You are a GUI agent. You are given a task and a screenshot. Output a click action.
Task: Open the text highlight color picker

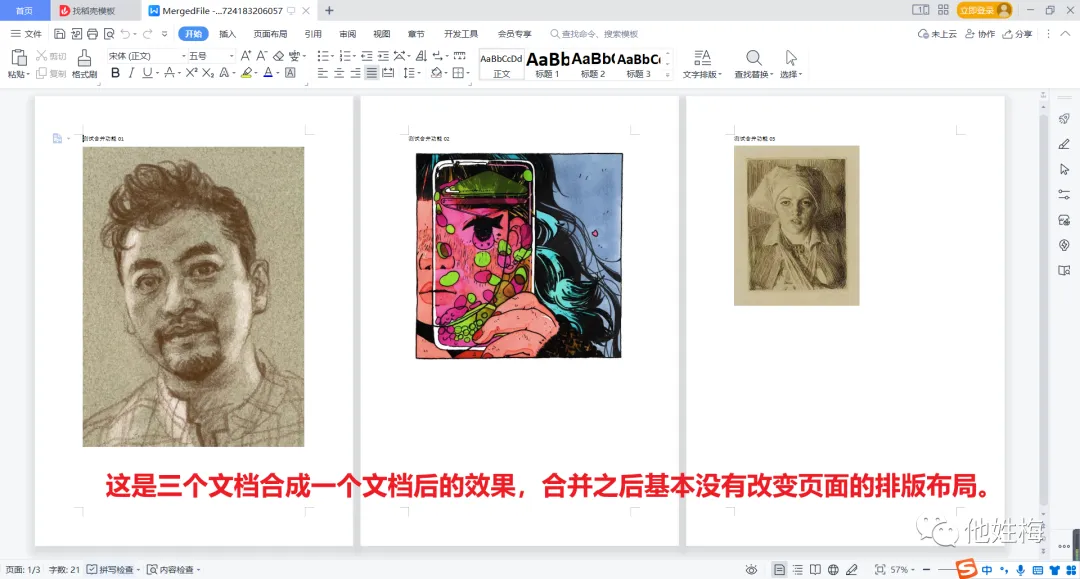tap(256, 74)
